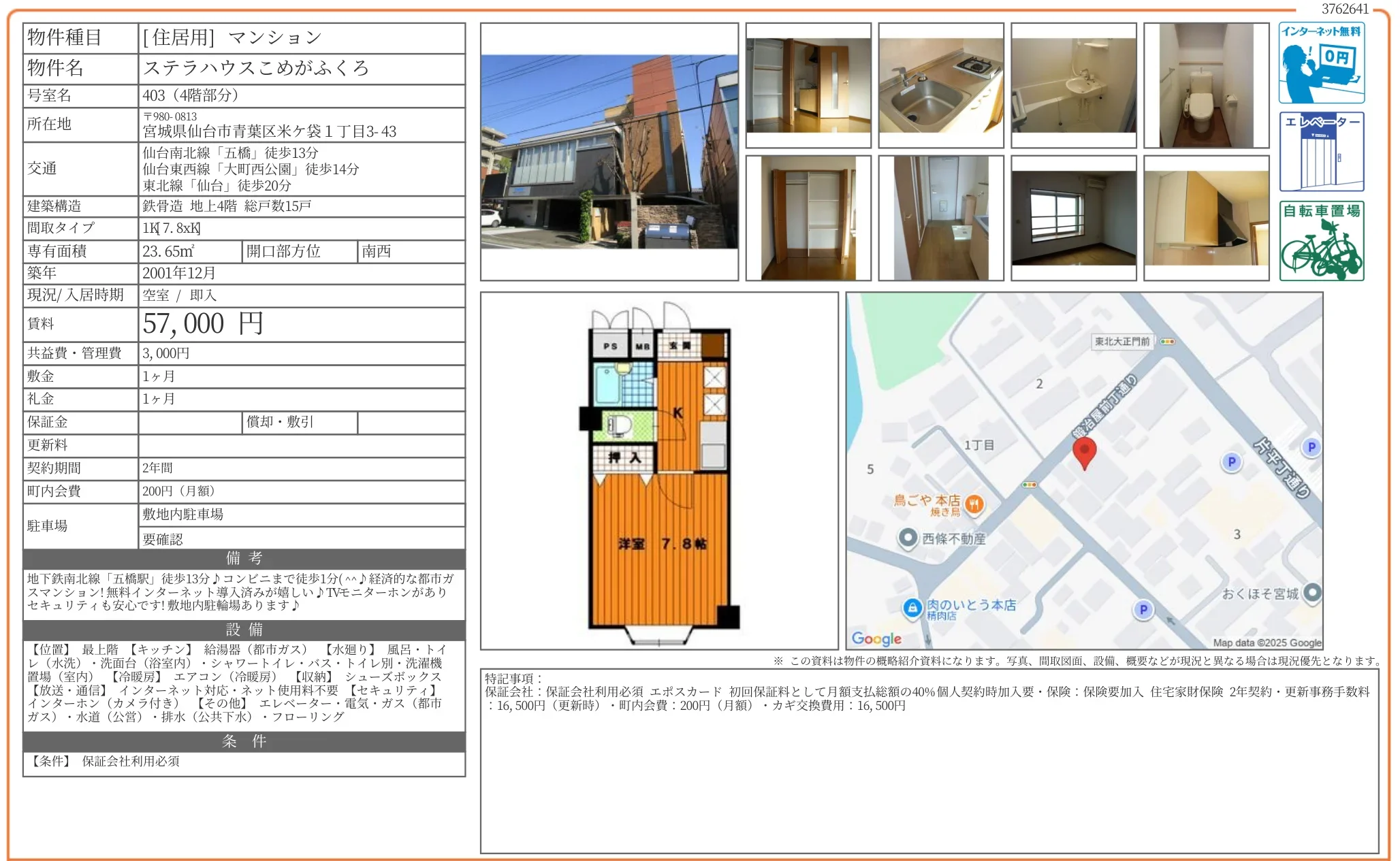Select the bathroom photo thumbnail
Image resolution: width=1400 pixels, height=861 pixels.
1074,85
